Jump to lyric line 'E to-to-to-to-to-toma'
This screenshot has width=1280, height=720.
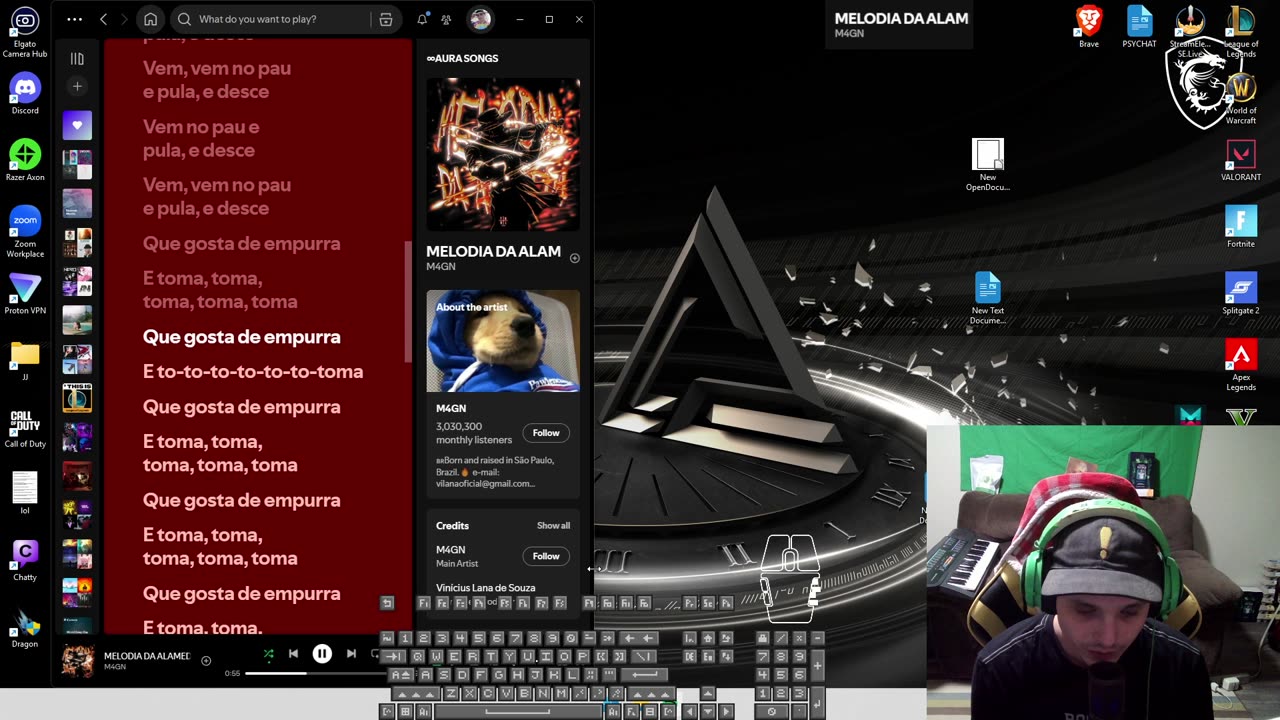[x=253, y=372]
